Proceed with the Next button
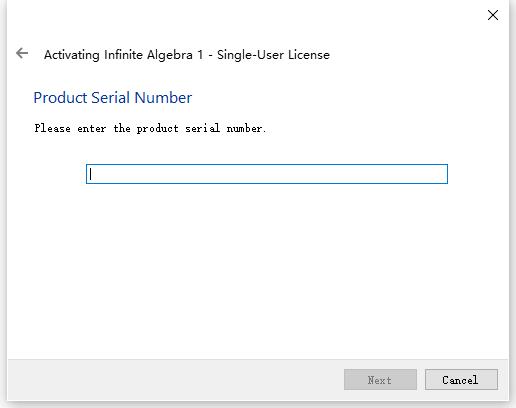The image size is (516, 408). click(x=380, y=379)
